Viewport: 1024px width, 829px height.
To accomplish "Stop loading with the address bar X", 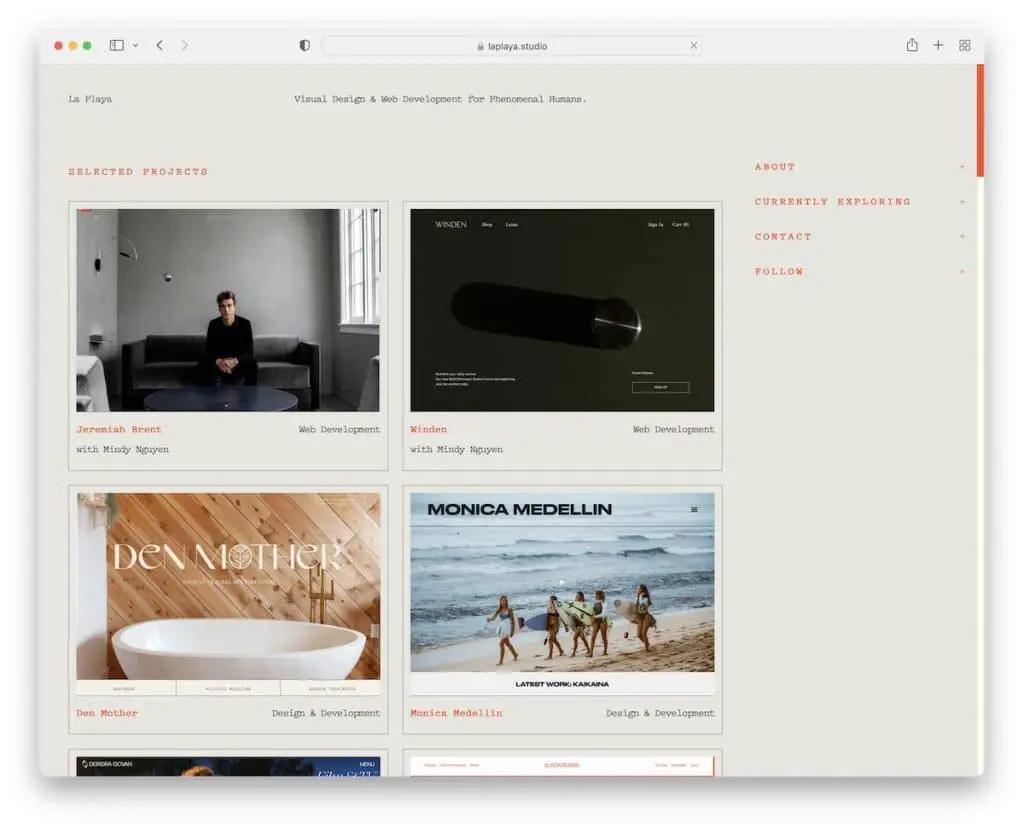I will click(x=694, y=45).
